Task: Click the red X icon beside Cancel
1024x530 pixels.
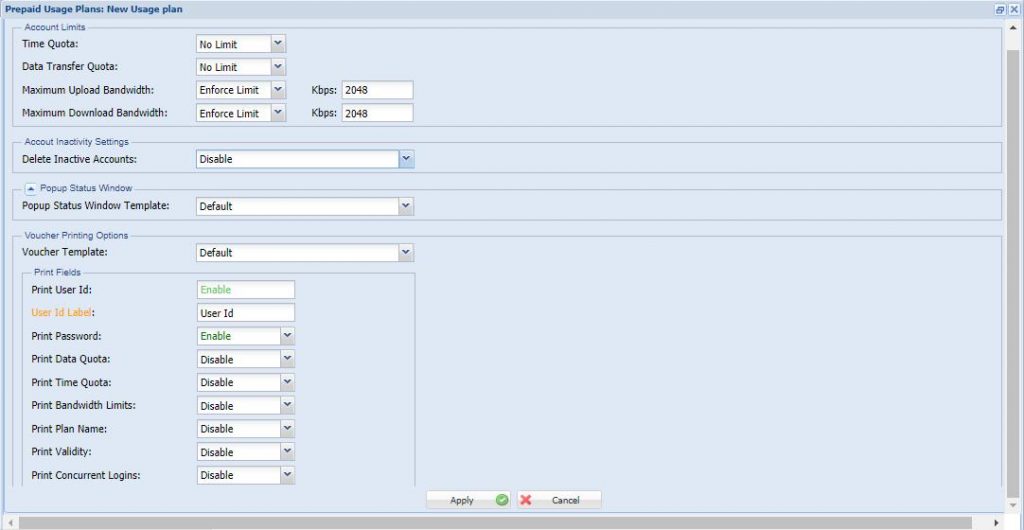Action: click(x=526, y=500)
